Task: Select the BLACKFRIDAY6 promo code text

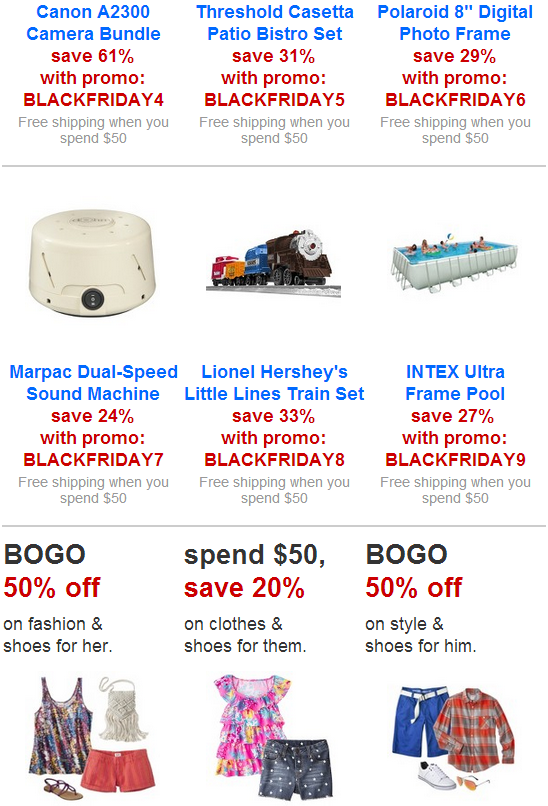Action: tap(455, 100)
